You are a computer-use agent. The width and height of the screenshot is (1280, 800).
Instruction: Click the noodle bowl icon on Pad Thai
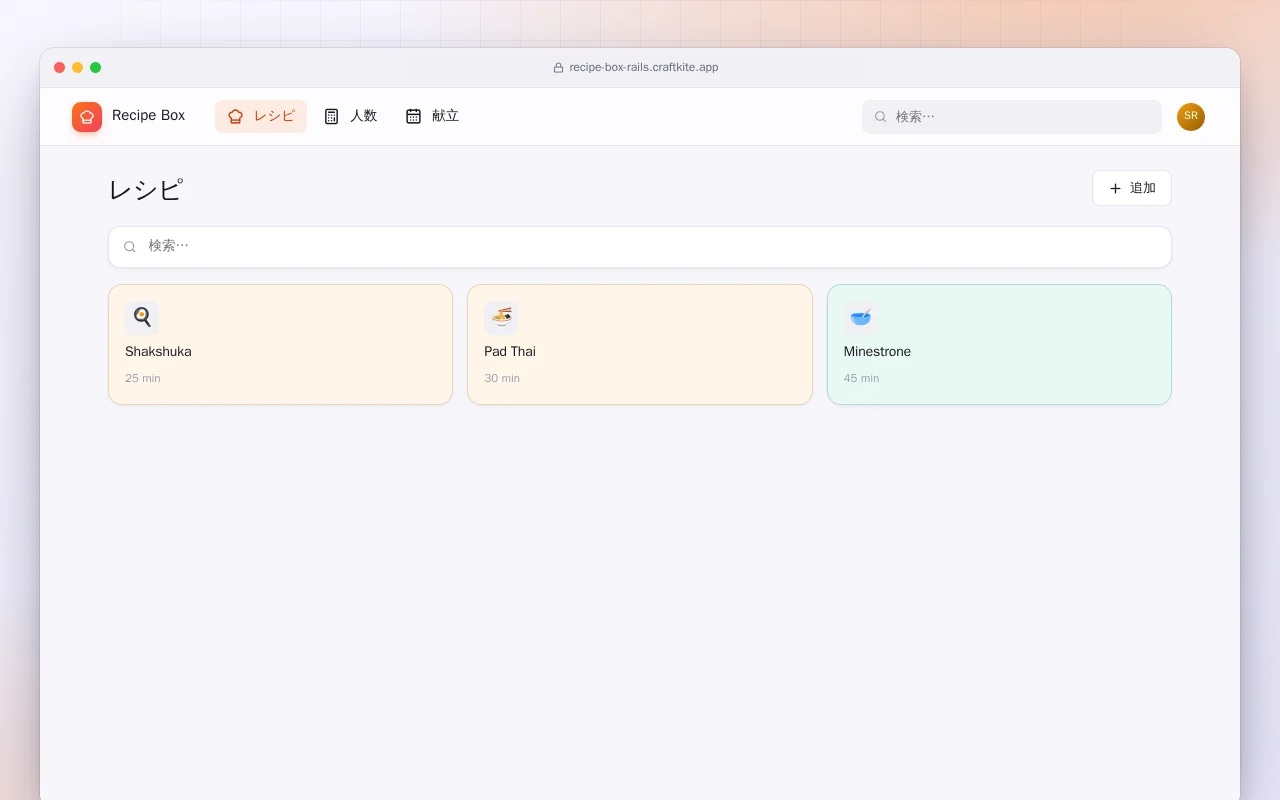[501, 318]
